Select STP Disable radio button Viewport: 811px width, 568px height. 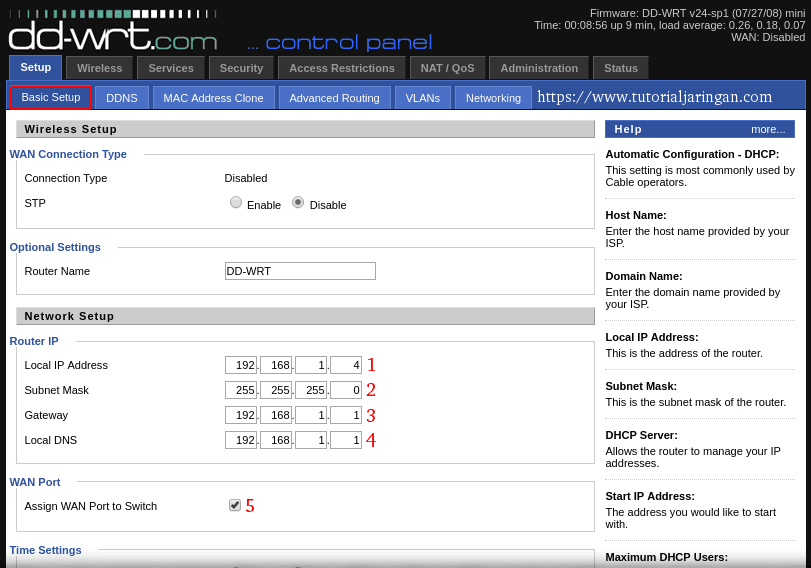(298, 202)
